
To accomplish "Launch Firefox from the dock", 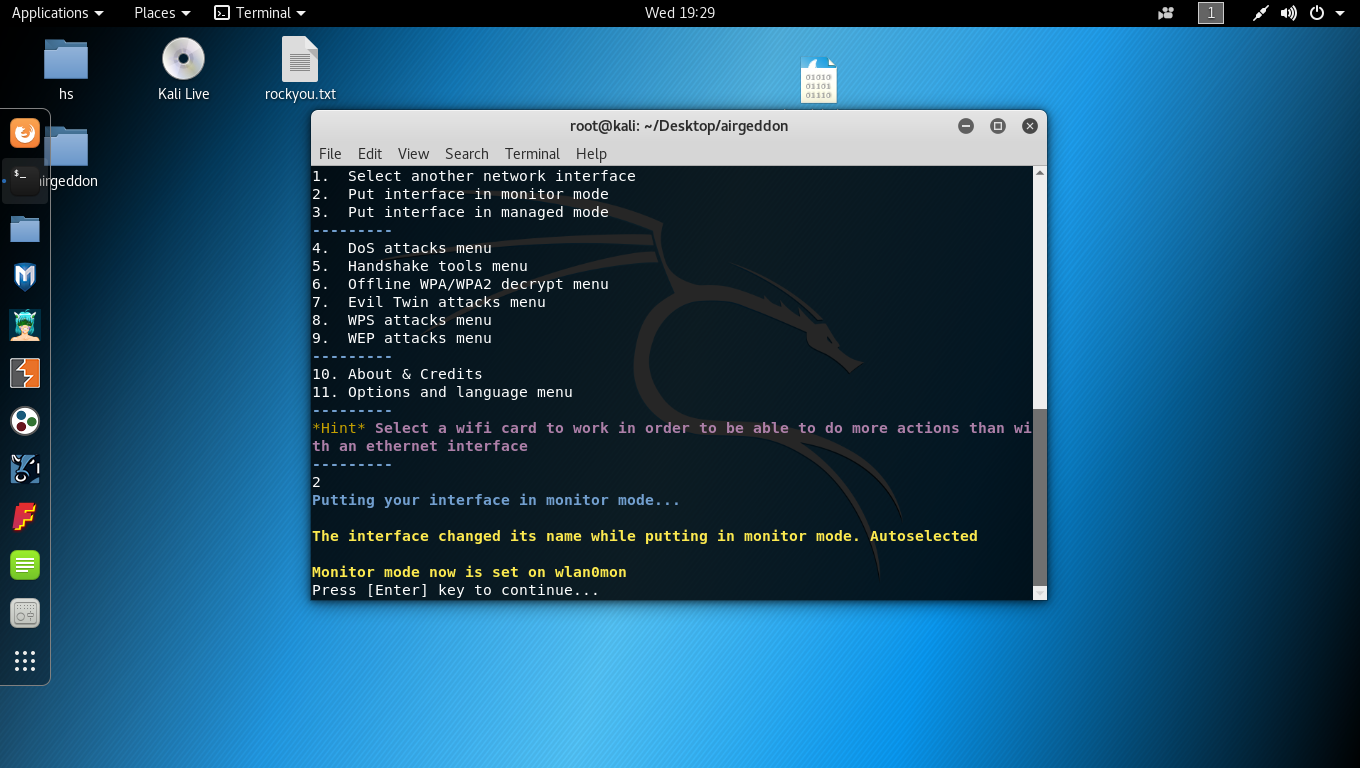I will (x=25, y=133).
